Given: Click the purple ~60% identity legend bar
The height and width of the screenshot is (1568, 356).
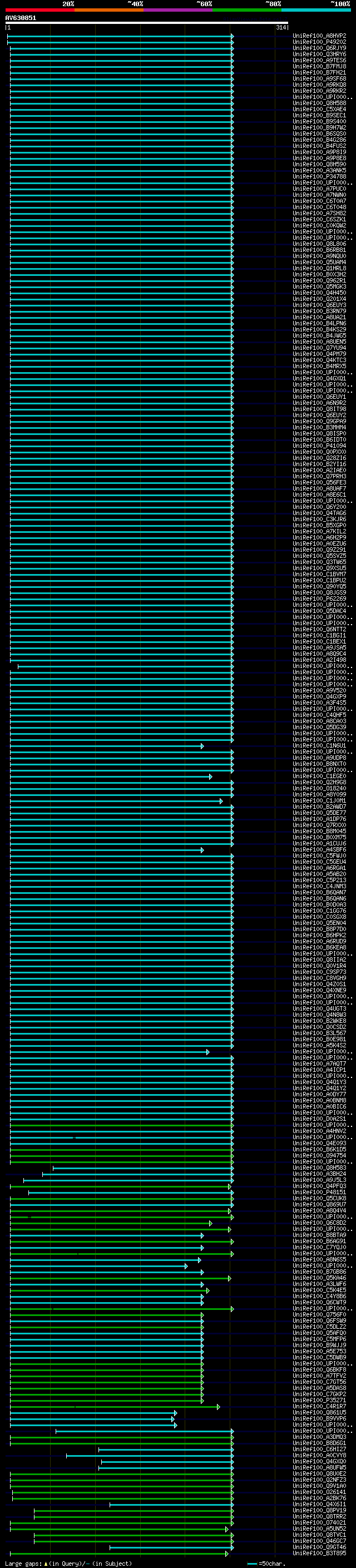Looking at the screenshot, I should click(177, 10).
